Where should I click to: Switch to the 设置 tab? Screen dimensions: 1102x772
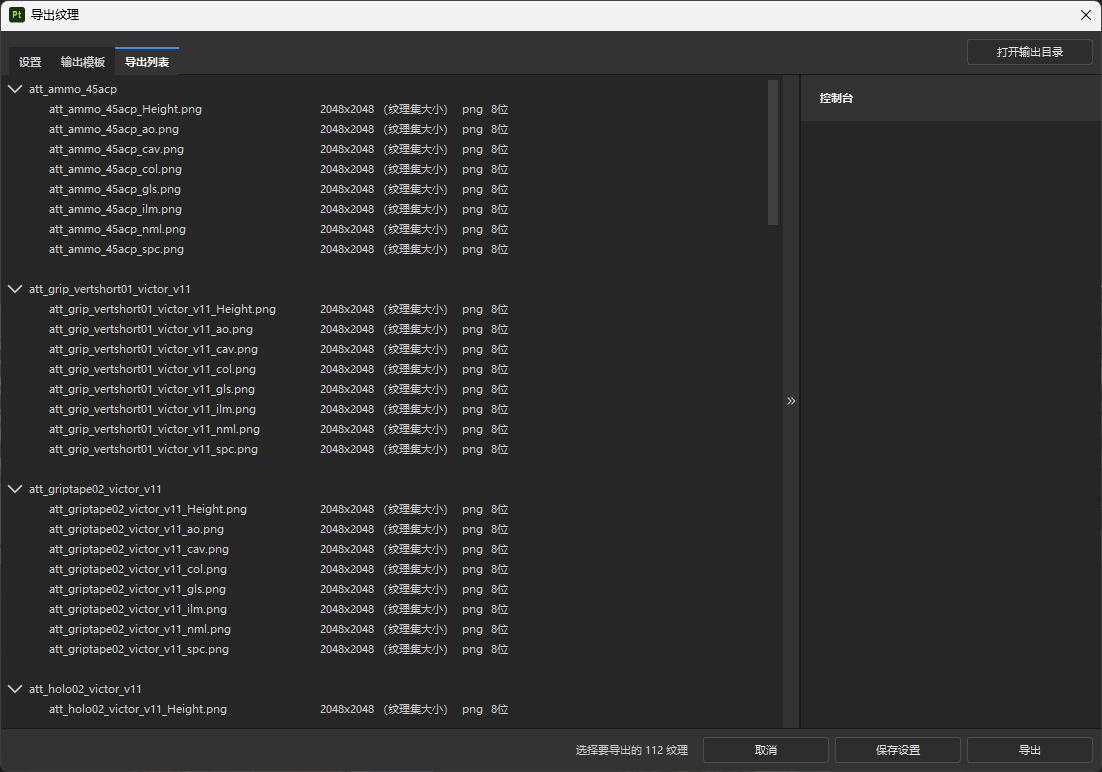tap(30, 62)
